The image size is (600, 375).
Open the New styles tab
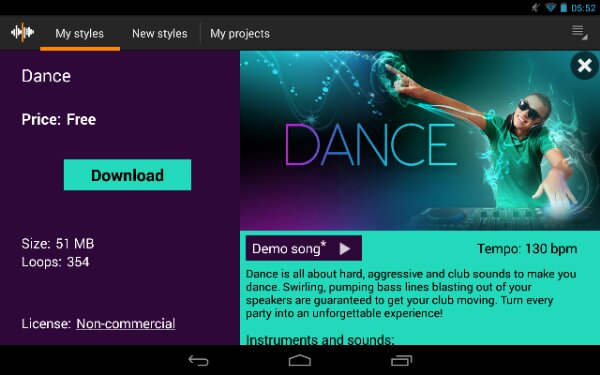(160, 34)
